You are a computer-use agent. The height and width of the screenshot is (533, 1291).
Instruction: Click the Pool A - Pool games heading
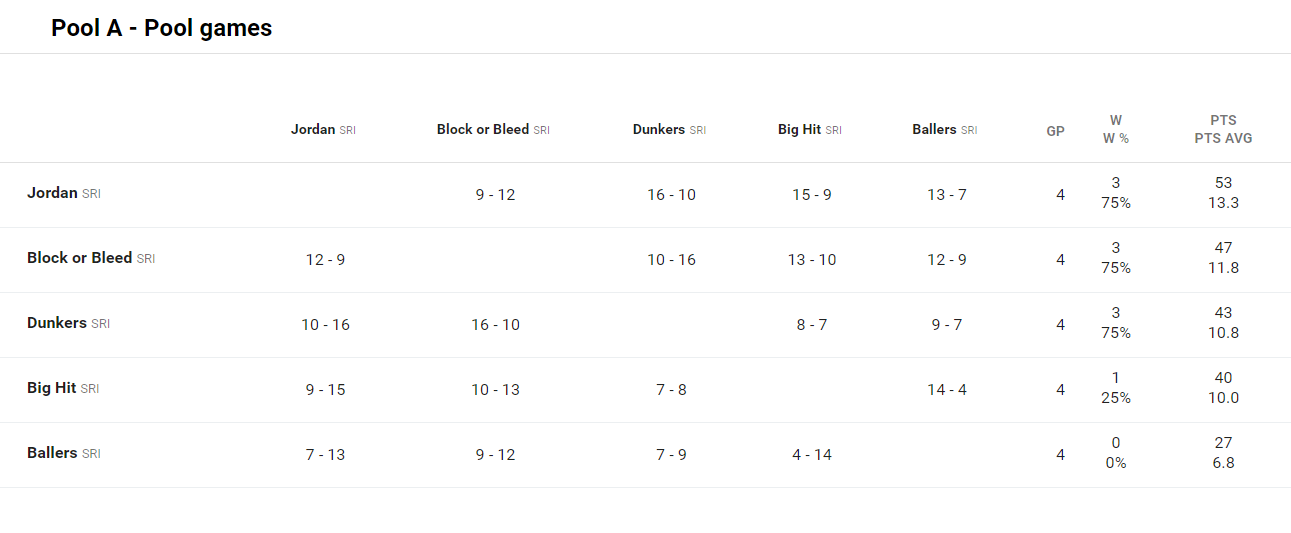(x=162, y=28)
